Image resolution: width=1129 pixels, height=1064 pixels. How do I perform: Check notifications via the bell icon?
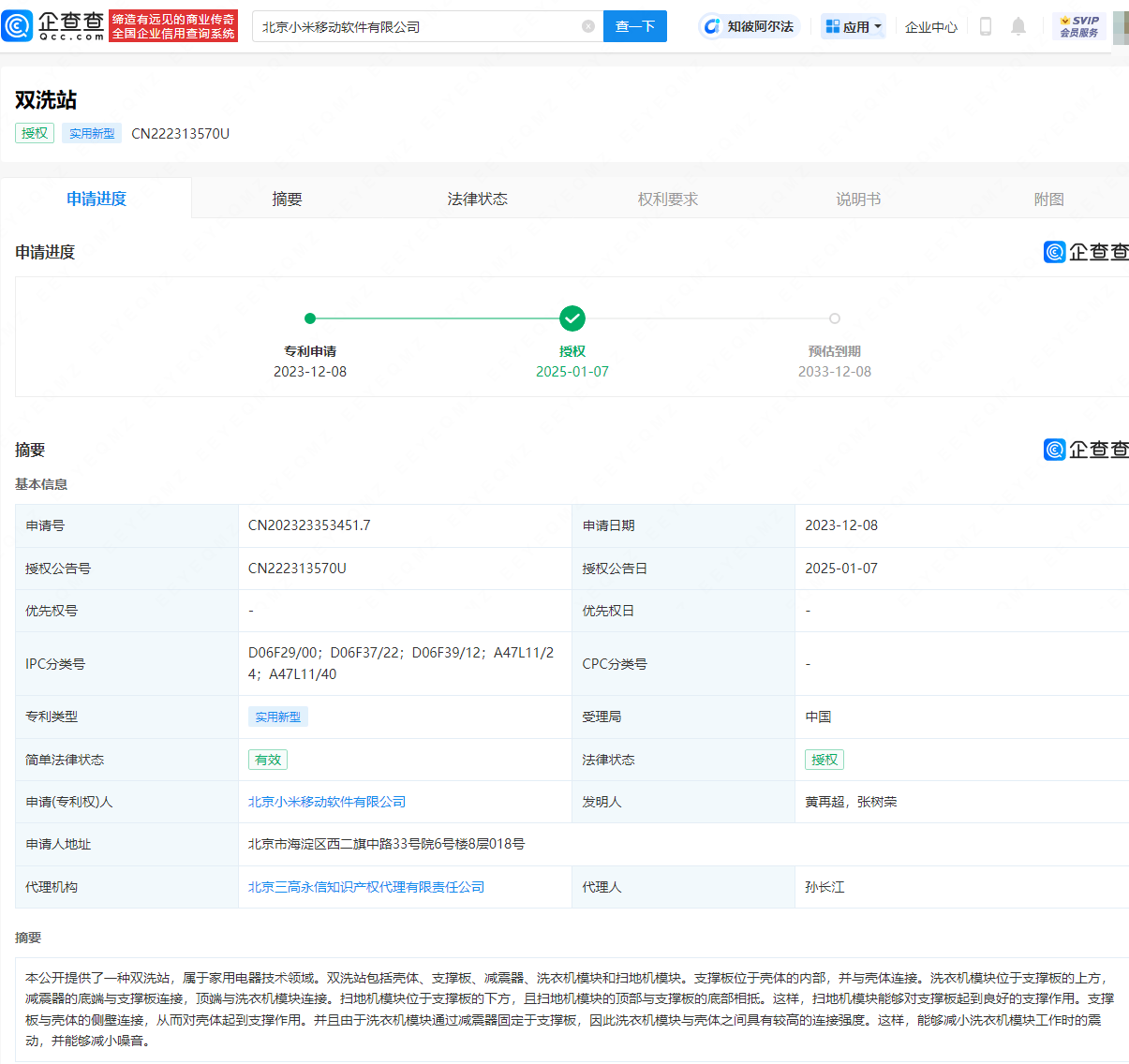(1018, 26)
